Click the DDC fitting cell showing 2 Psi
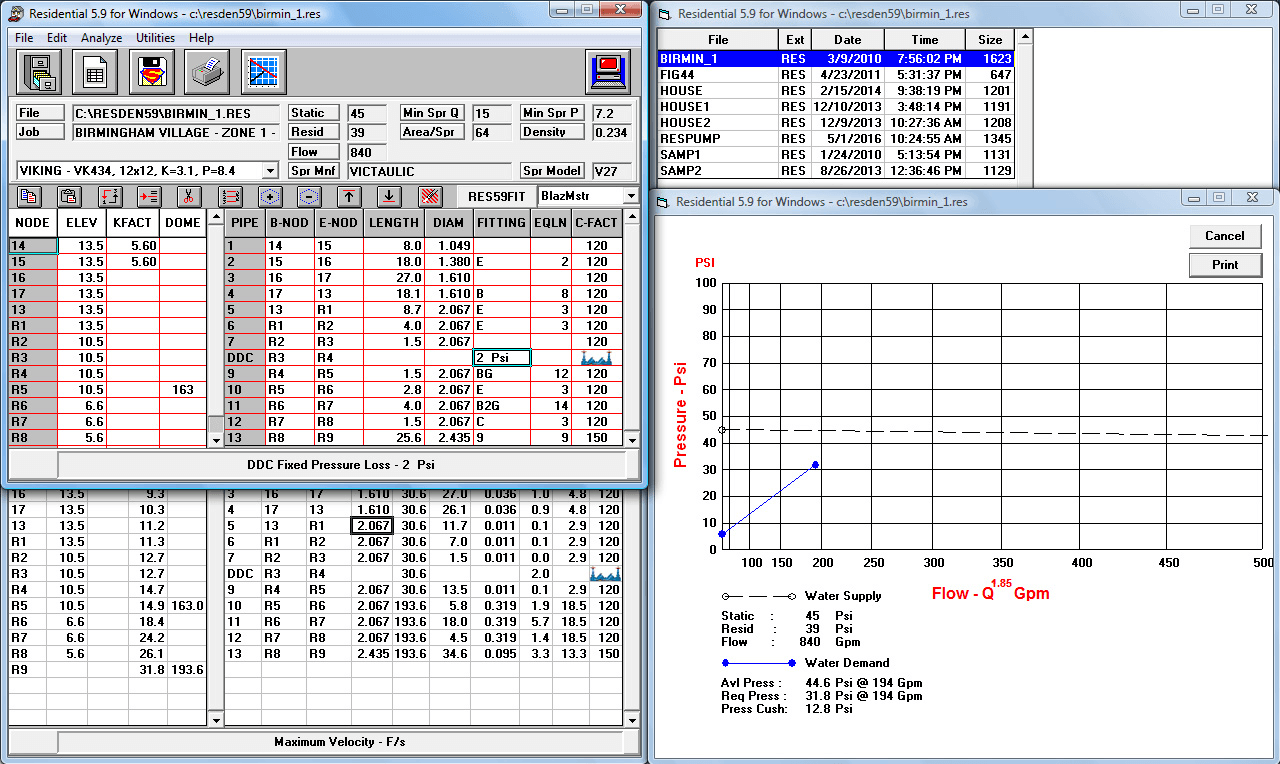This screenshot has width=1280, height=764. (502, 357)
